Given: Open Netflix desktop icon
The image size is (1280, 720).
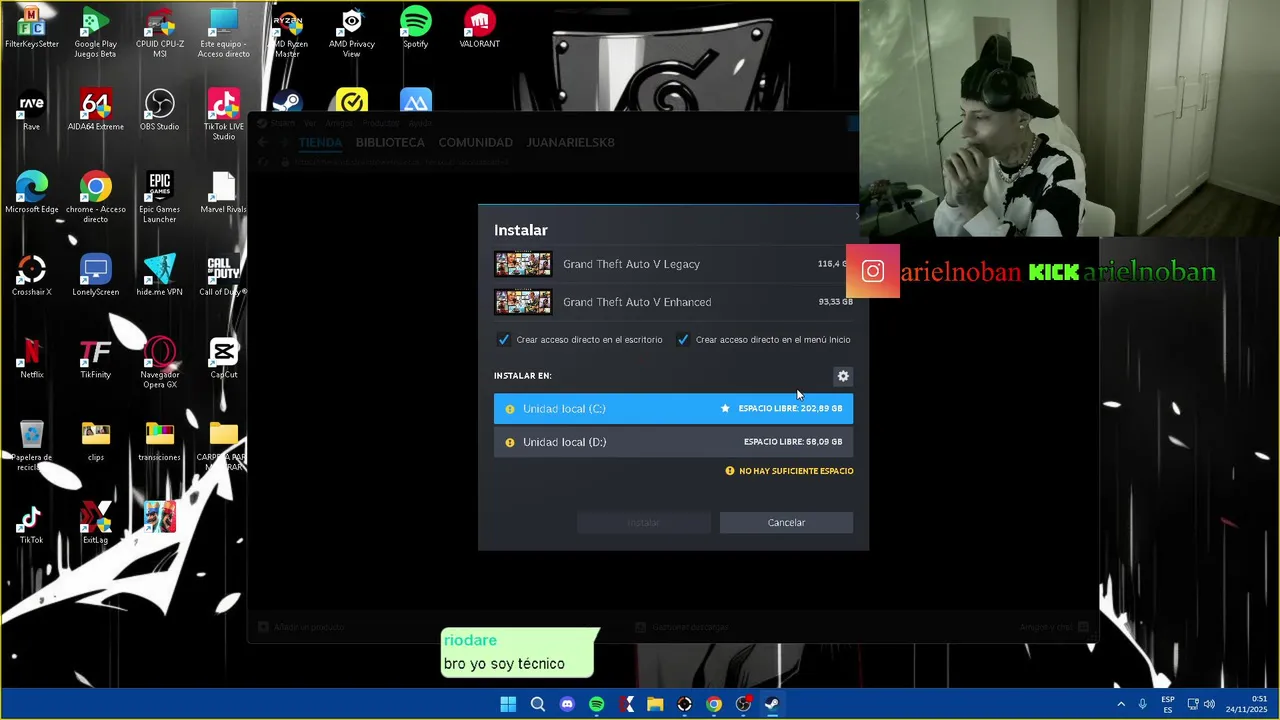Looking at the screenshot, I should point(32,358).
